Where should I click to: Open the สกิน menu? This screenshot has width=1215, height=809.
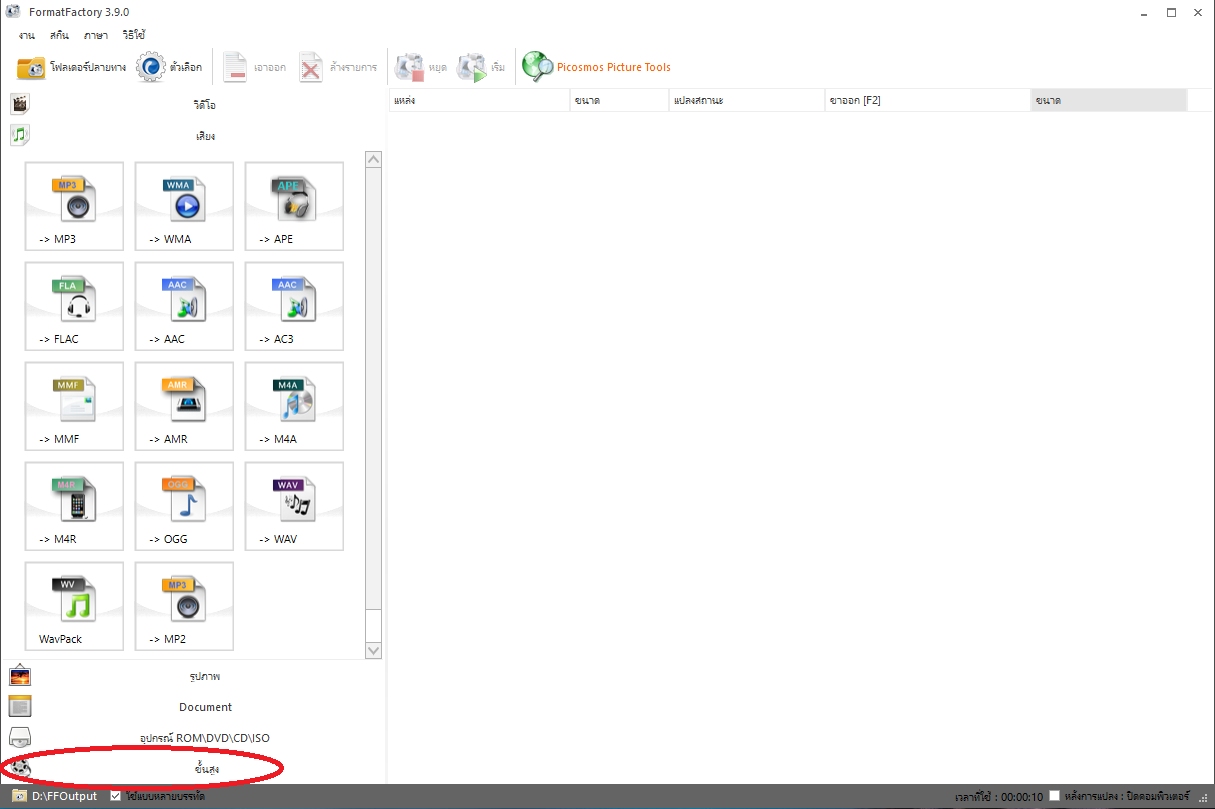click(x=59, y=35)
